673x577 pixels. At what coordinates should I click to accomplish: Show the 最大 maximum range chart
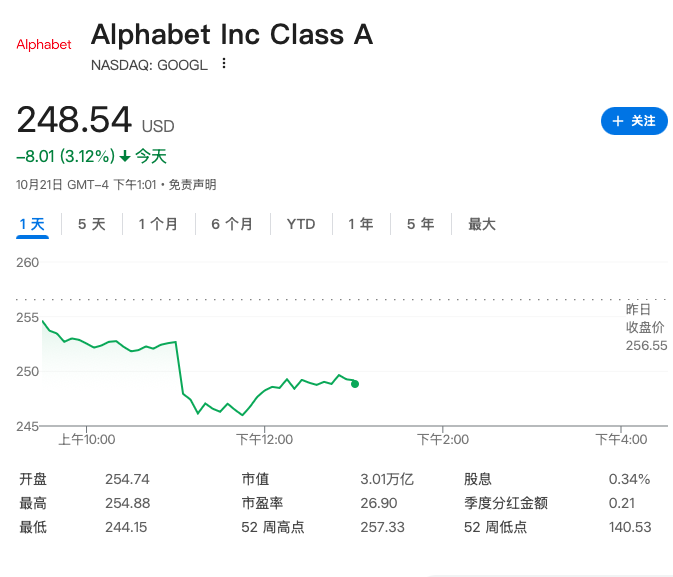tap(482, 224)
